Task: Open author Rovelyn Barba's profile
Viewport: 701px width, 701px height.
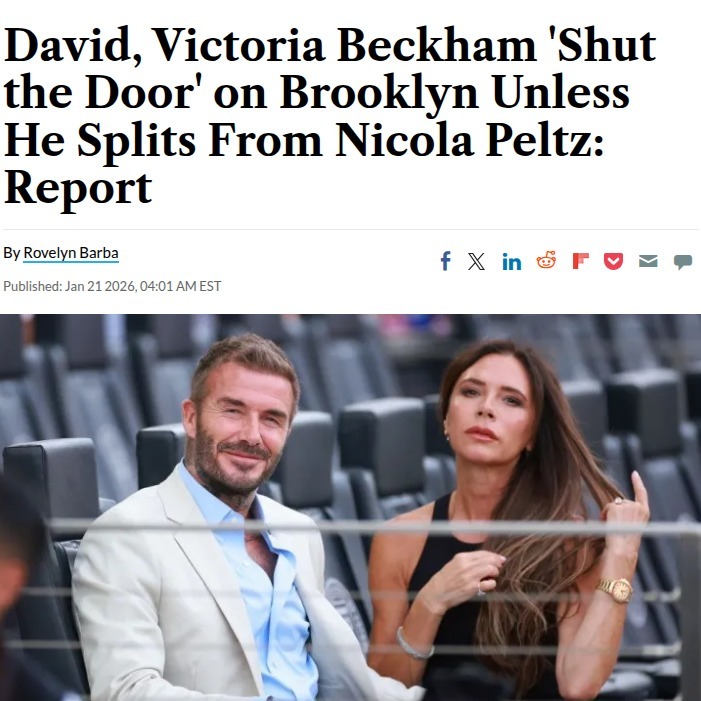Action: [71, 253]
